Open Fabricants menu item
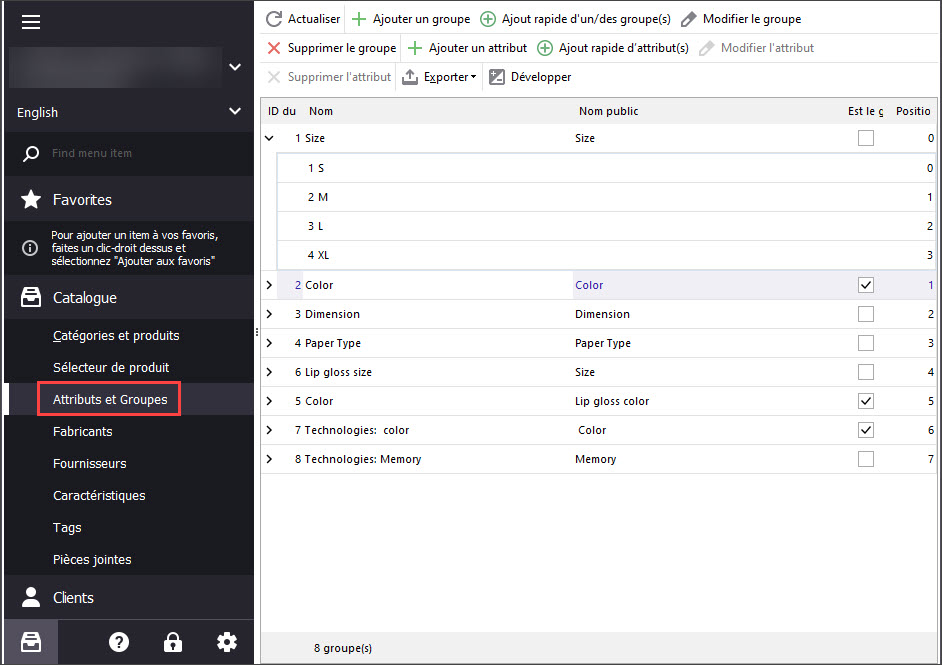The width and height of the screenshot is (942, 665). coord(83,431)
